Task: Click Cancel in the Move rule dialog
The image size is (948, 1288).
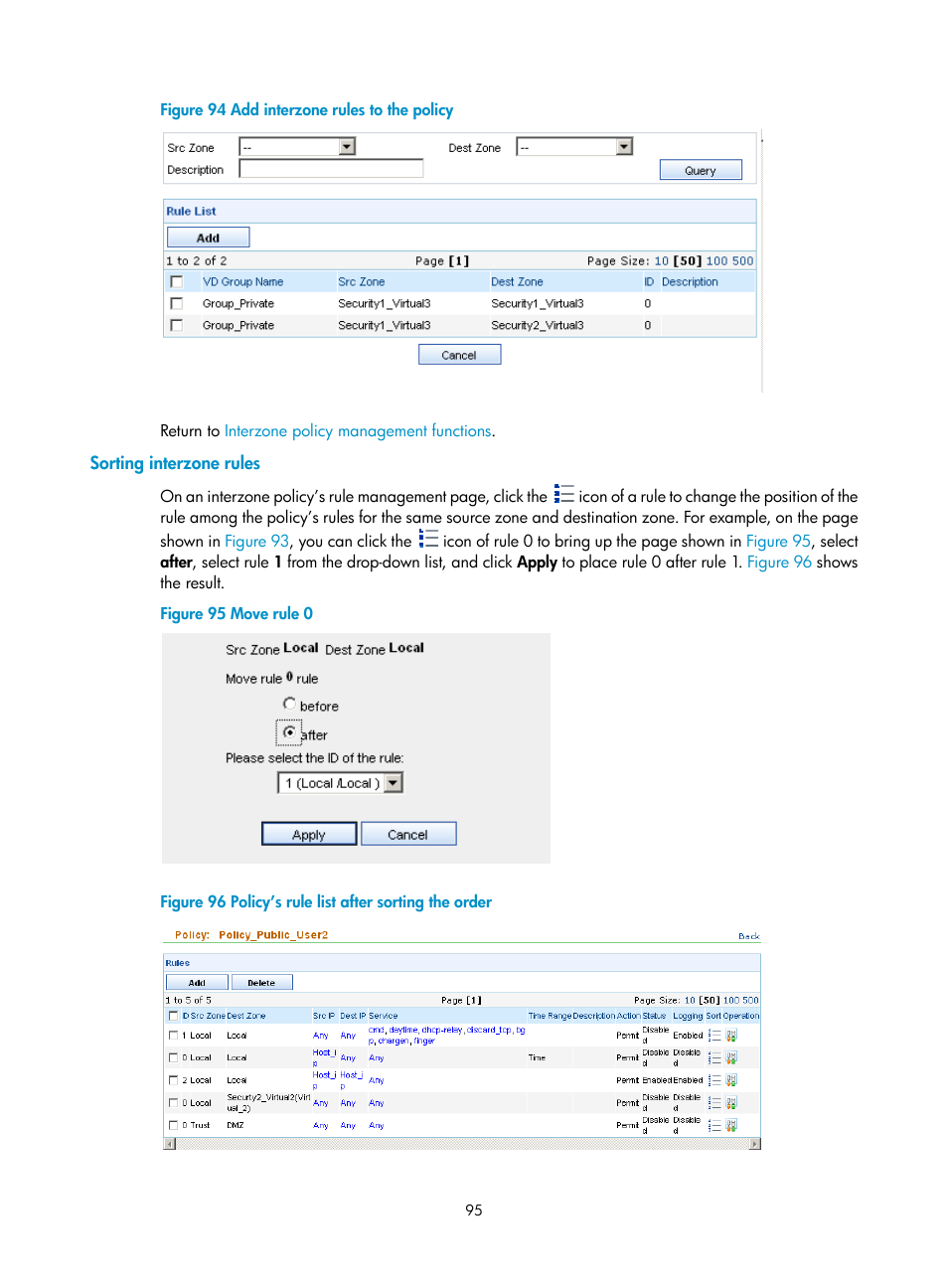Action: [x=408, y=834]
